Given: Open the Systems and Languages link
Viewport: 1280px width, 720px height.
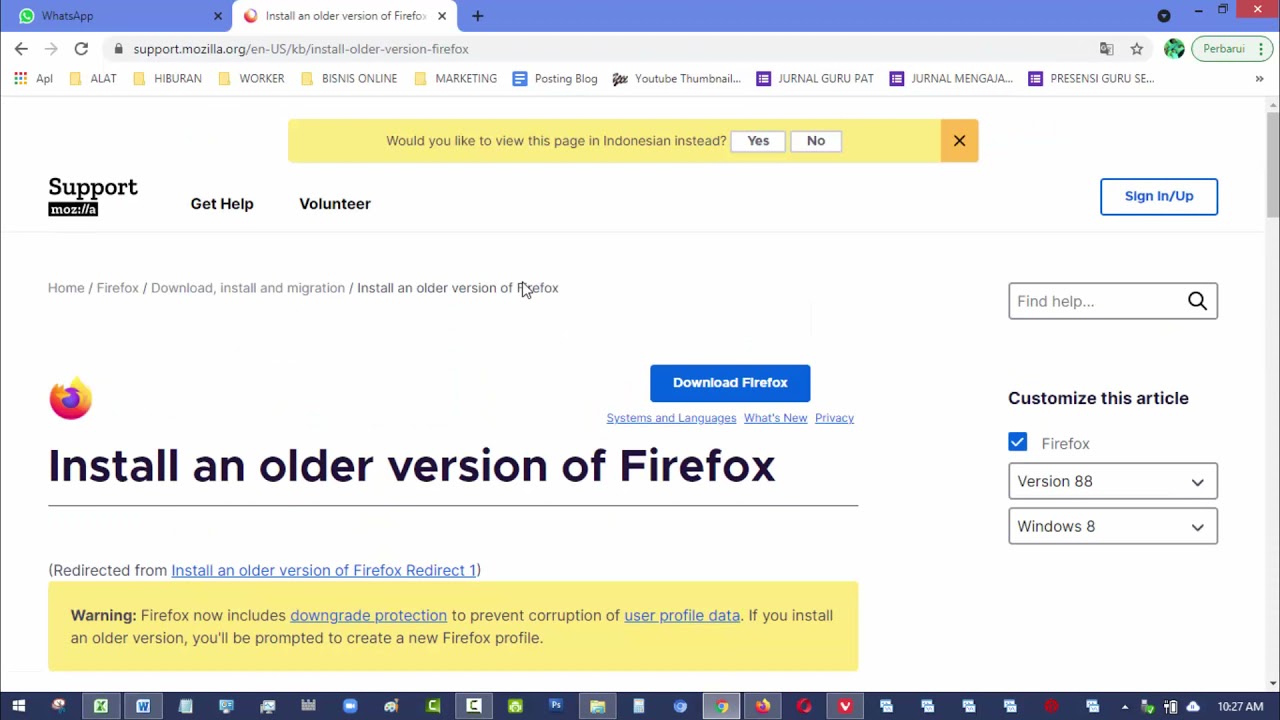Looking at the screenshot, I should (671, 418).
